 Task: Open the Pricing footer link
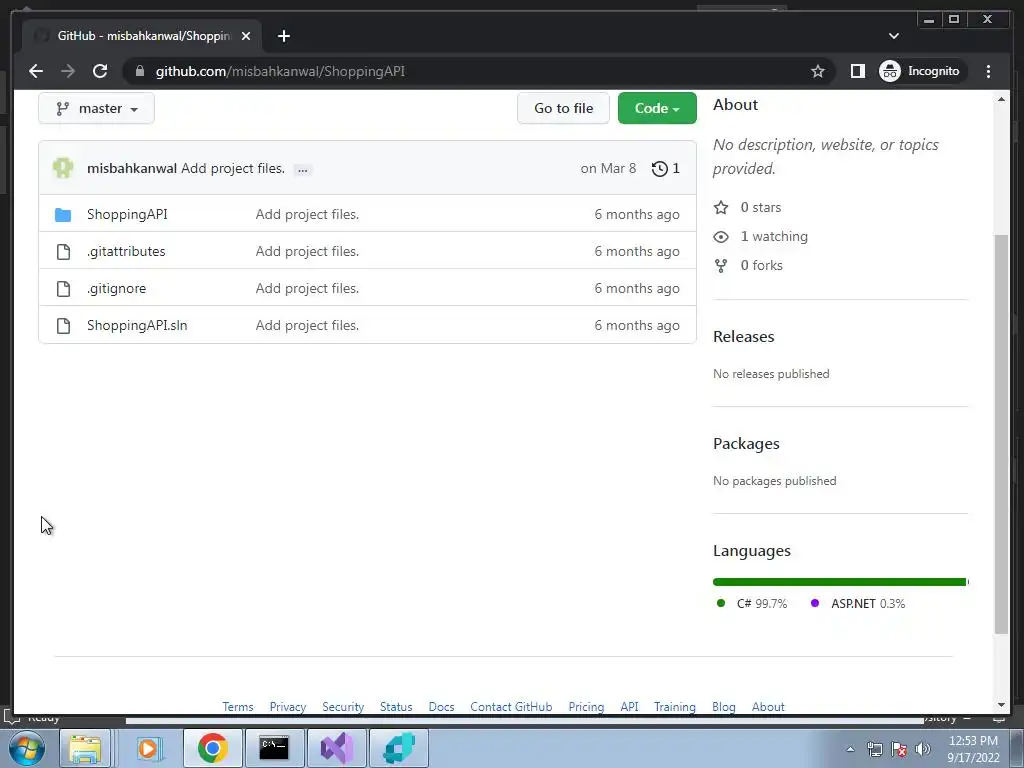[x=586, y=707]
